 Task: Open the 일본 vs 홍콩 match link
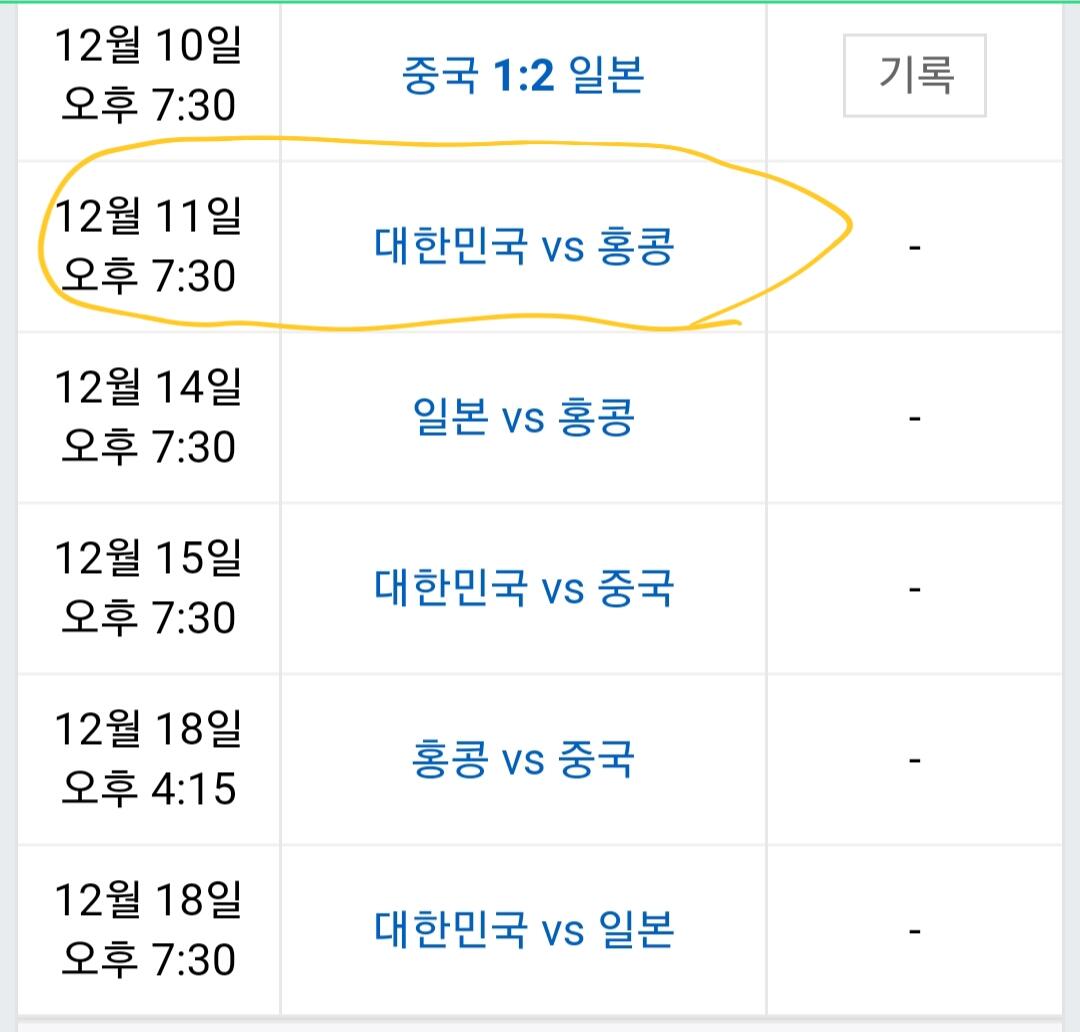[x=523, y=417]
